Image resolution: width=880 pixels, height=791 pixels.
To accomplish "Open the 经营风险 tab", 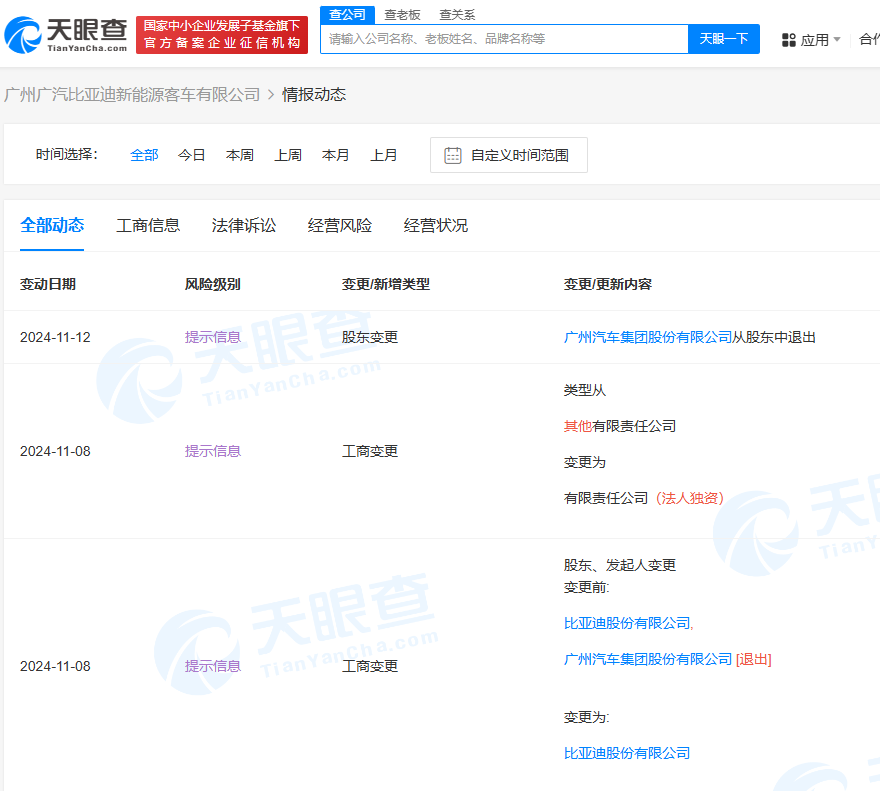I will [x=340, y=225].
